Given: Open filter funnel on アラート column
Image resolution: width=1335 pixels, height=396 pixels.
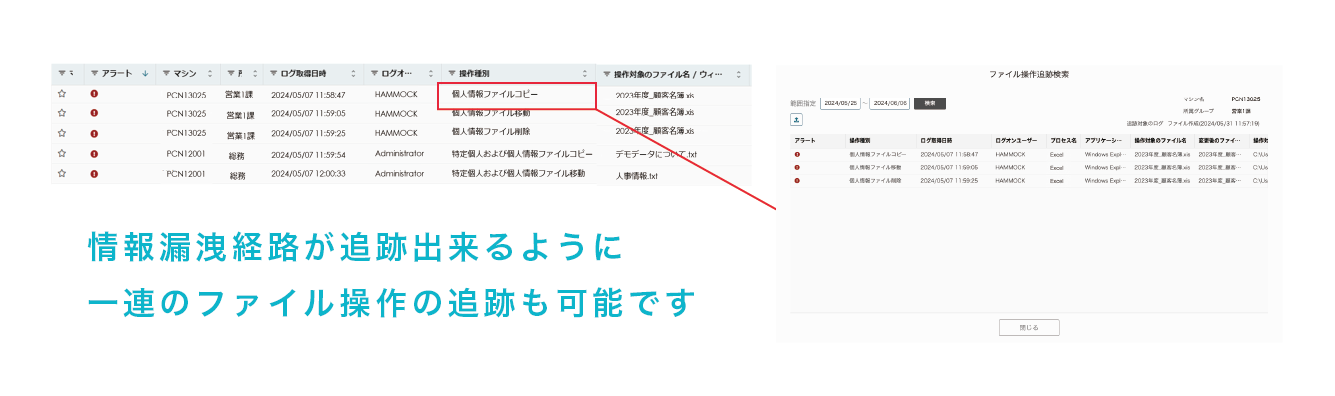Looking at the screenshot, I should pos(95,73).
